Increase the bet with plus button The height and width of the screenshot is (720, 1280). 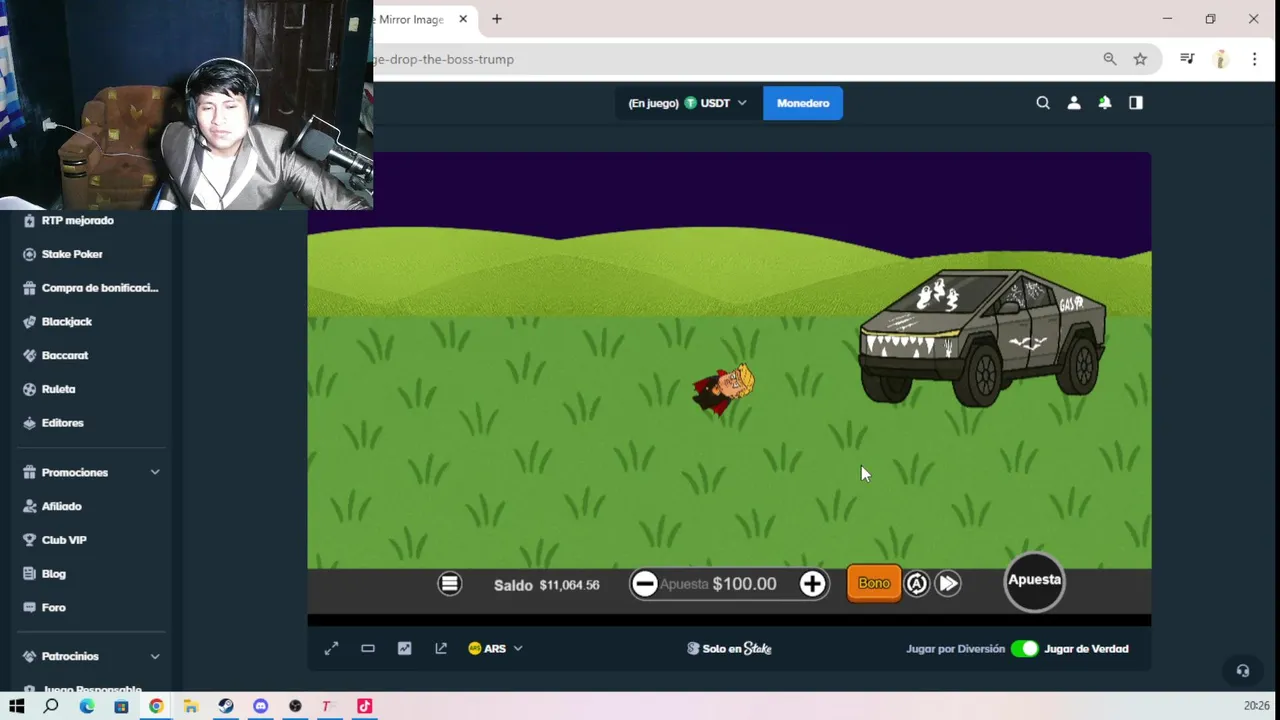tap(812, 584)
